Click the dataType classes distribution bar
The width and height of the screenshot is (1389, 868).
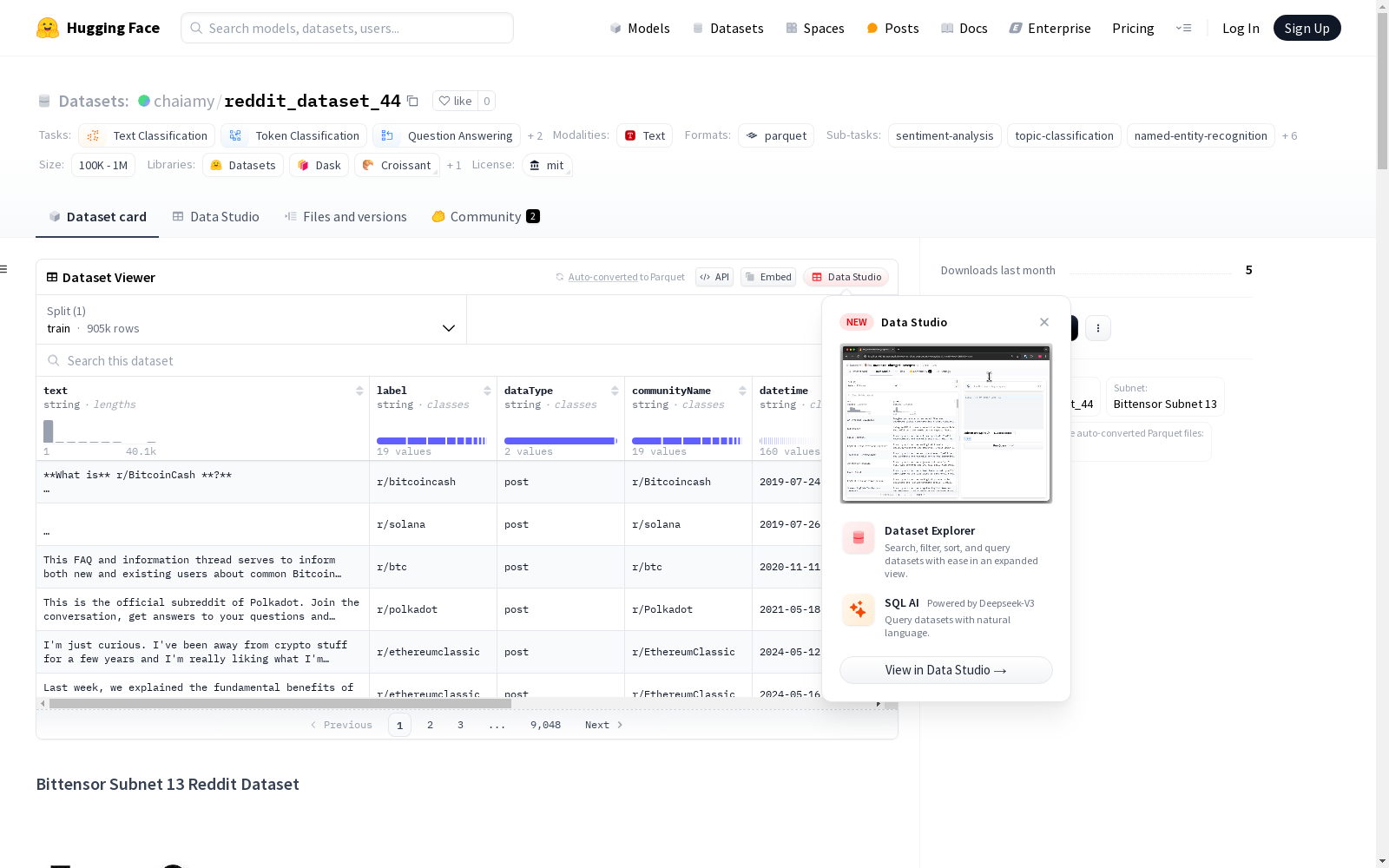point(561,441)
